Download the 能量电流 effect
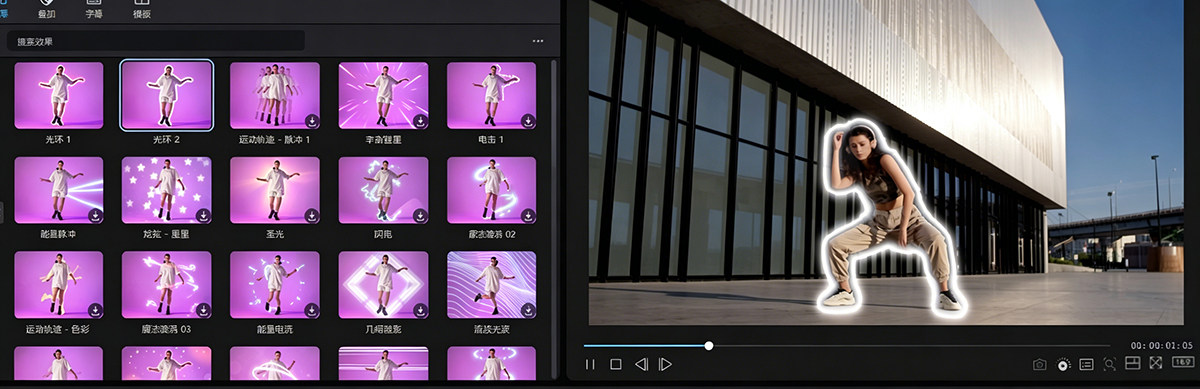Viewport: 1200px width, 389px height. pos(312,310)
